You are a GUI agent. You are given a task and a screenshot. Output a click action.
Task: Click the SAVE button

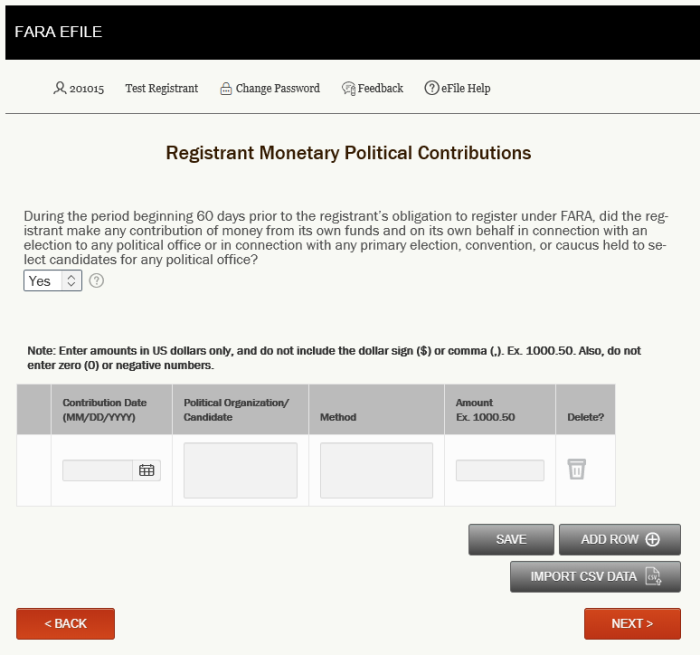tap(511, 539)
